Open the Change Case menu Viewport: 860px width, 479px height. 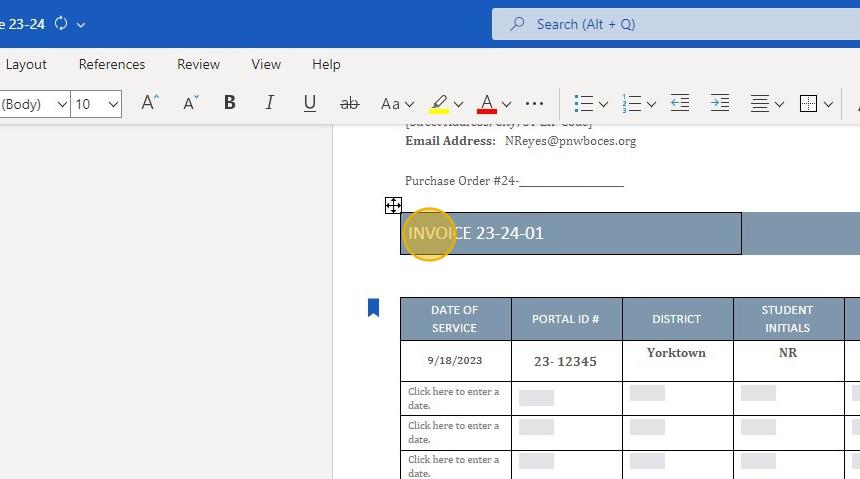pyautogui.click(x=397, y=103)
